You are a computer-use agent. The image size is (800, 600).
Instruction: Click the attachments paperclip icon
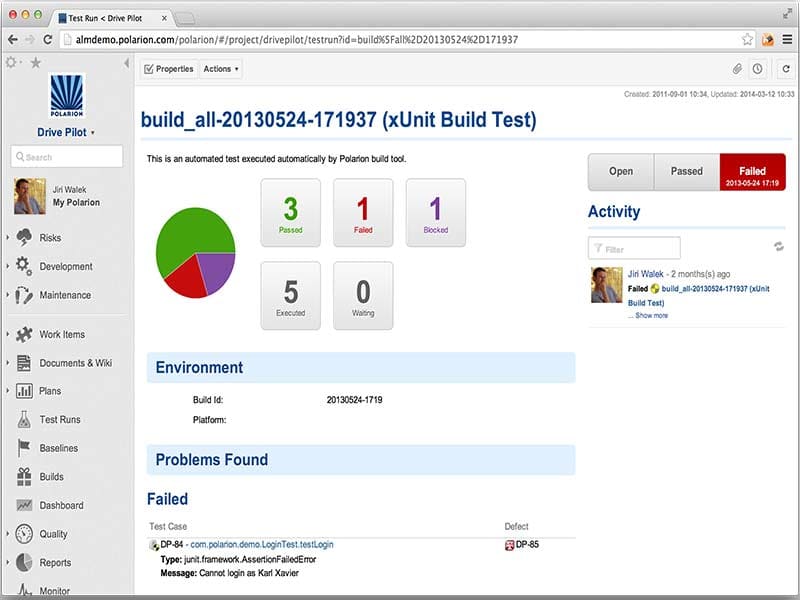click(x=737, y=69)
